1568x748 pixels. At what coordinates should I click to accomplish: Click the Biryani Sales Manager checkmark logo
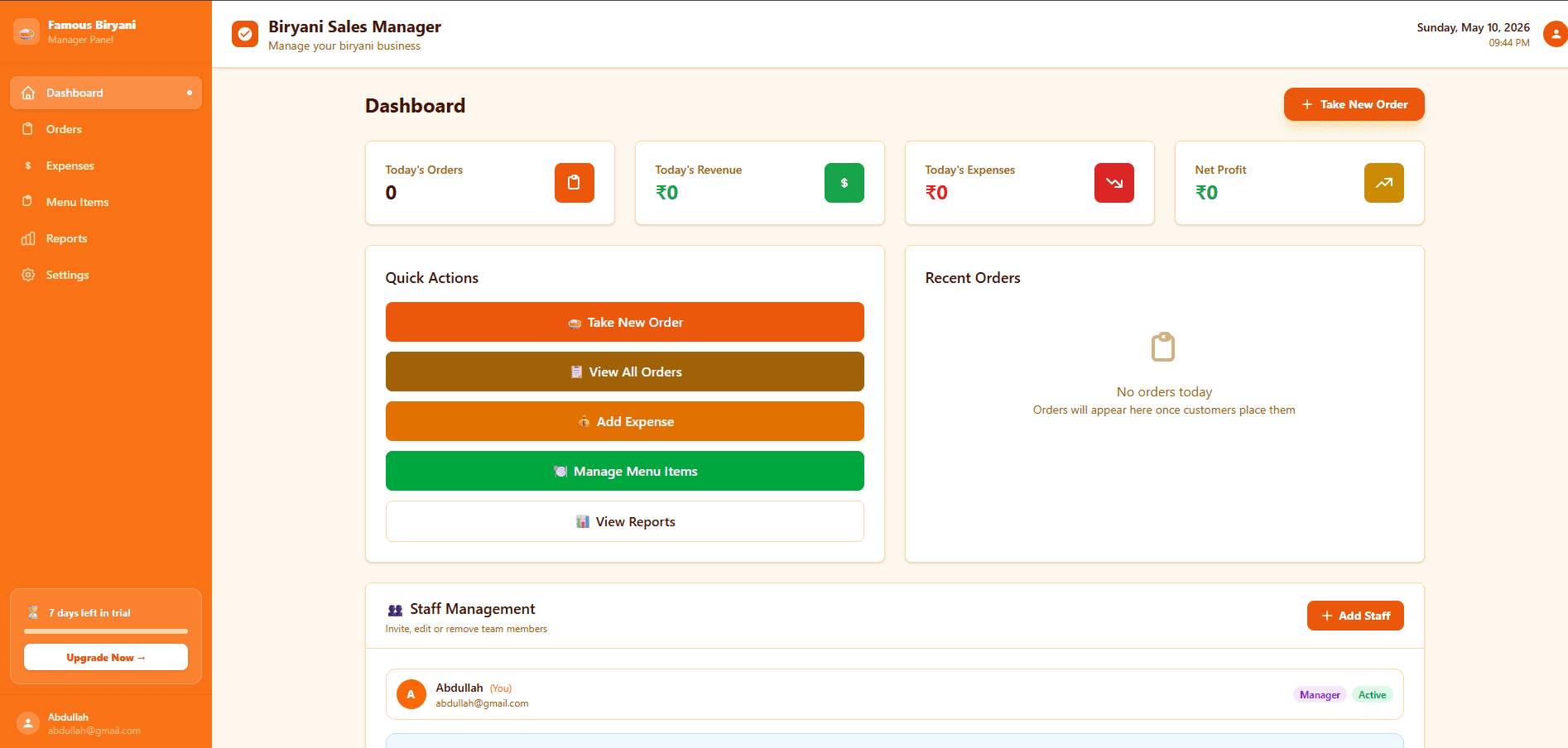click(245, 34)
